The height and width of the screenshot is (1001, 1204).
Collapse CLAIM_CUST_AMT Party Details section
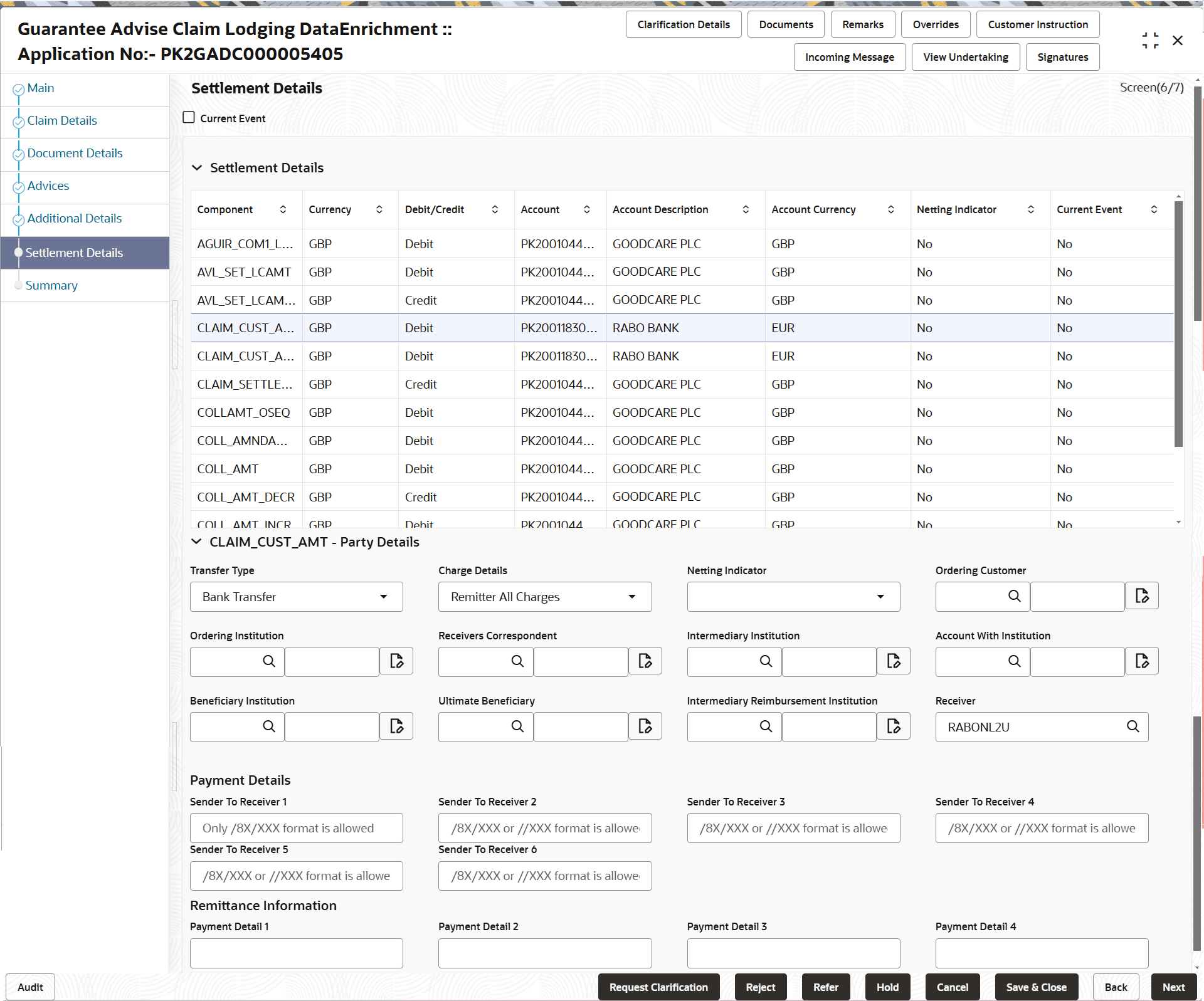[x=197, y=542]
